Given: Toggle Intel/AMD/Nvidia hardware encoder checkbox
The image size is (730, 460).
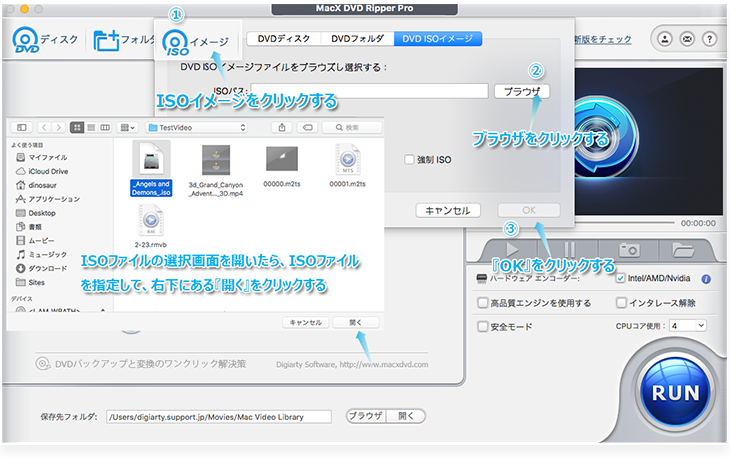Looking at the screenshot, I should click(x=620, y=278).
